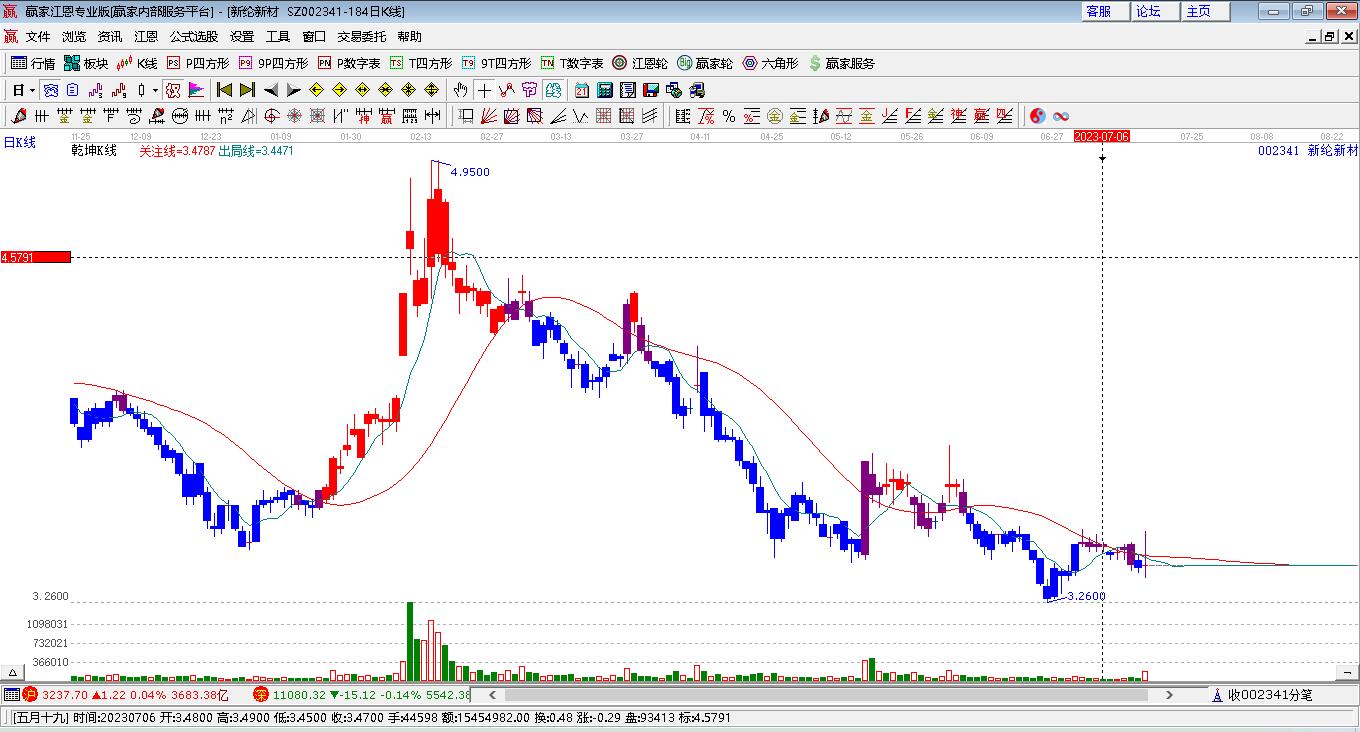Viewport: 1360px width, 732px height.
Task: Open the 资讯 menu
Action: coord(110,37)
